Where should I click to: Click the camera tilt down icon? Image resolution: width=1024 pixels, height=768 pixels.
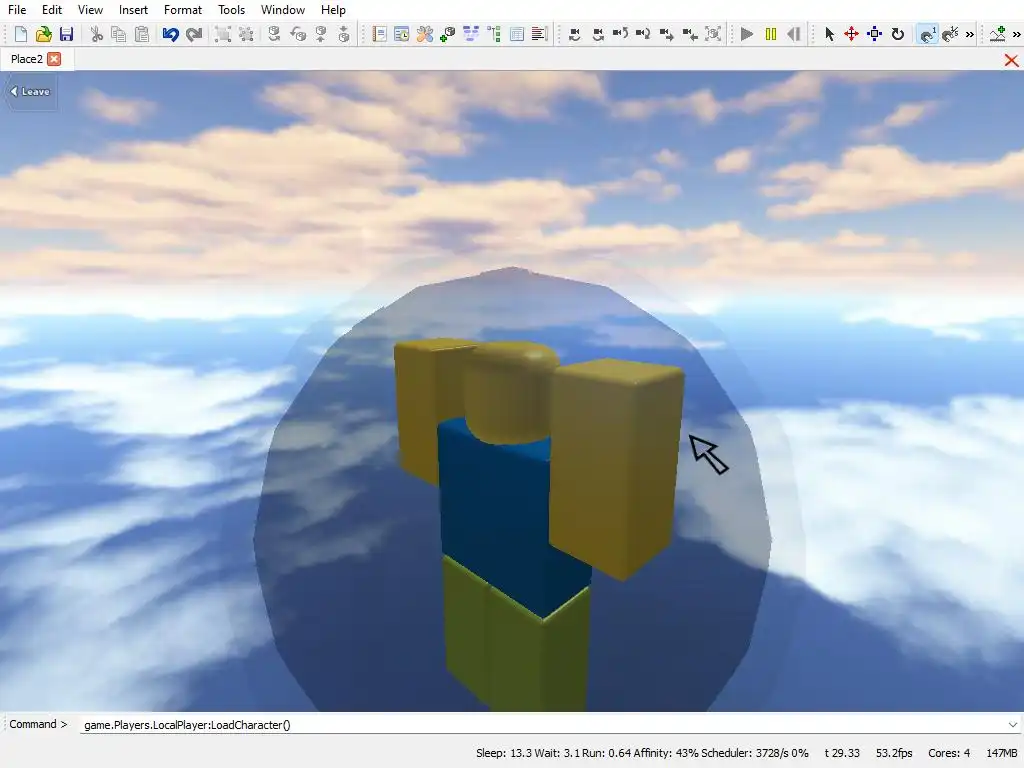coord(598,34)
